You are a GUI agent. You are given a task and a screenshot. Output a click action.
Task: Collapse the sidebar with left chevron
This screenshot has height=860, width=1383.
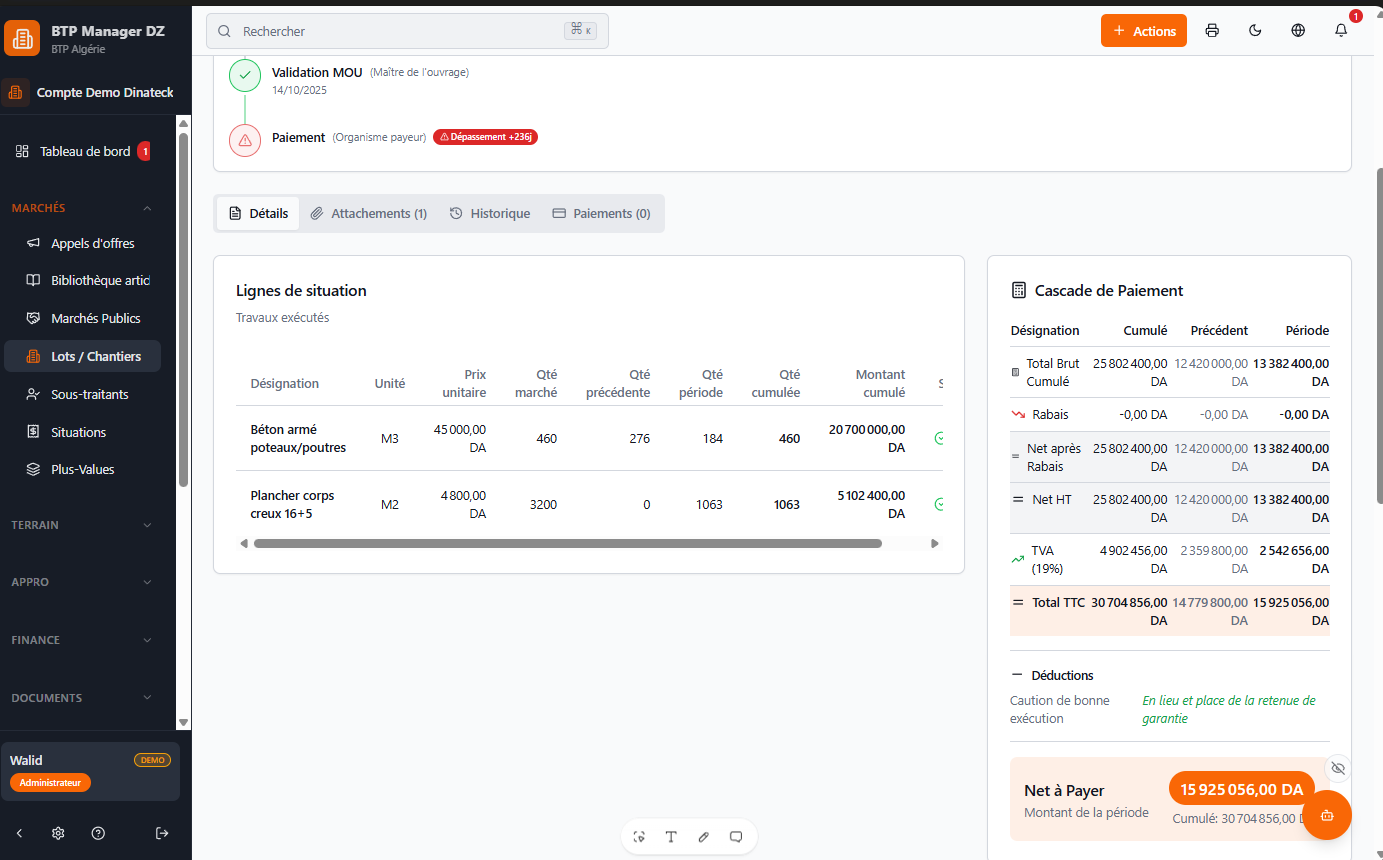click(19, 833)
